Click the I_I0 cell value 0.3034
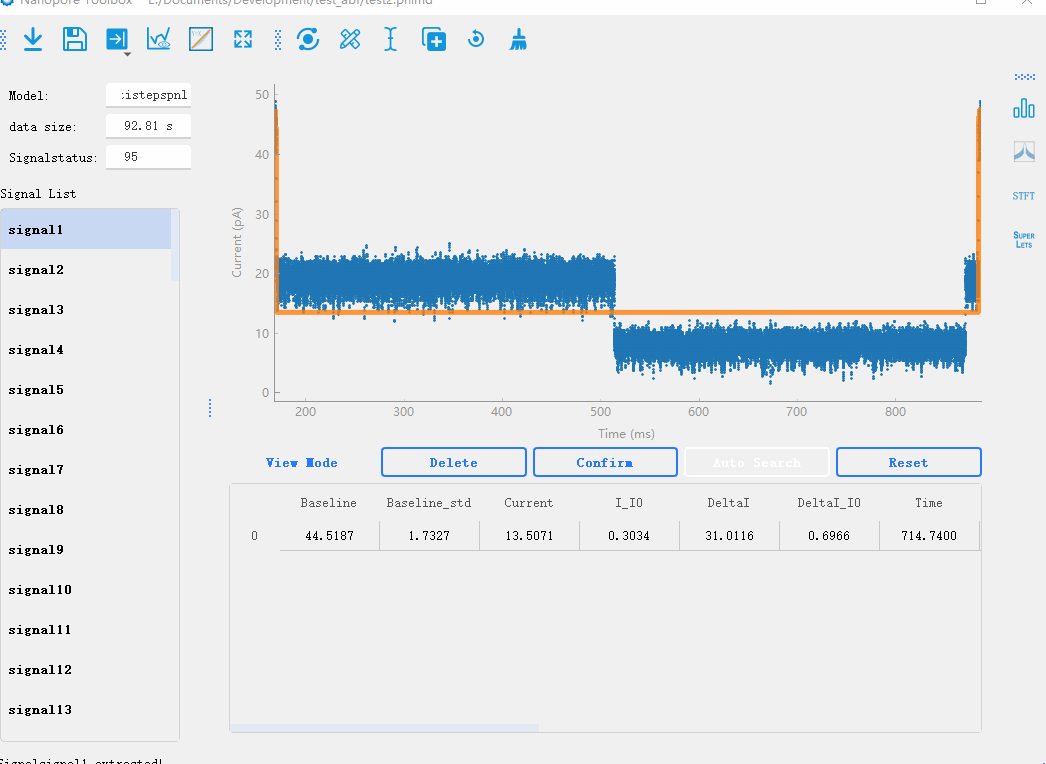 tap(629, 536)
